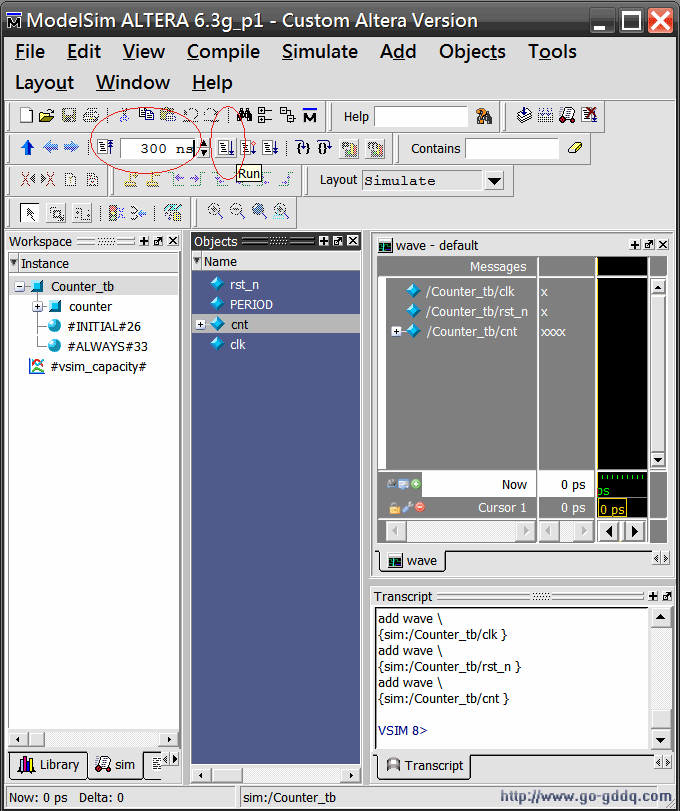The height and width of the screenshot is (811, 680).
Task: Click the Open file folder icon
Action: [x=47, y=116]
